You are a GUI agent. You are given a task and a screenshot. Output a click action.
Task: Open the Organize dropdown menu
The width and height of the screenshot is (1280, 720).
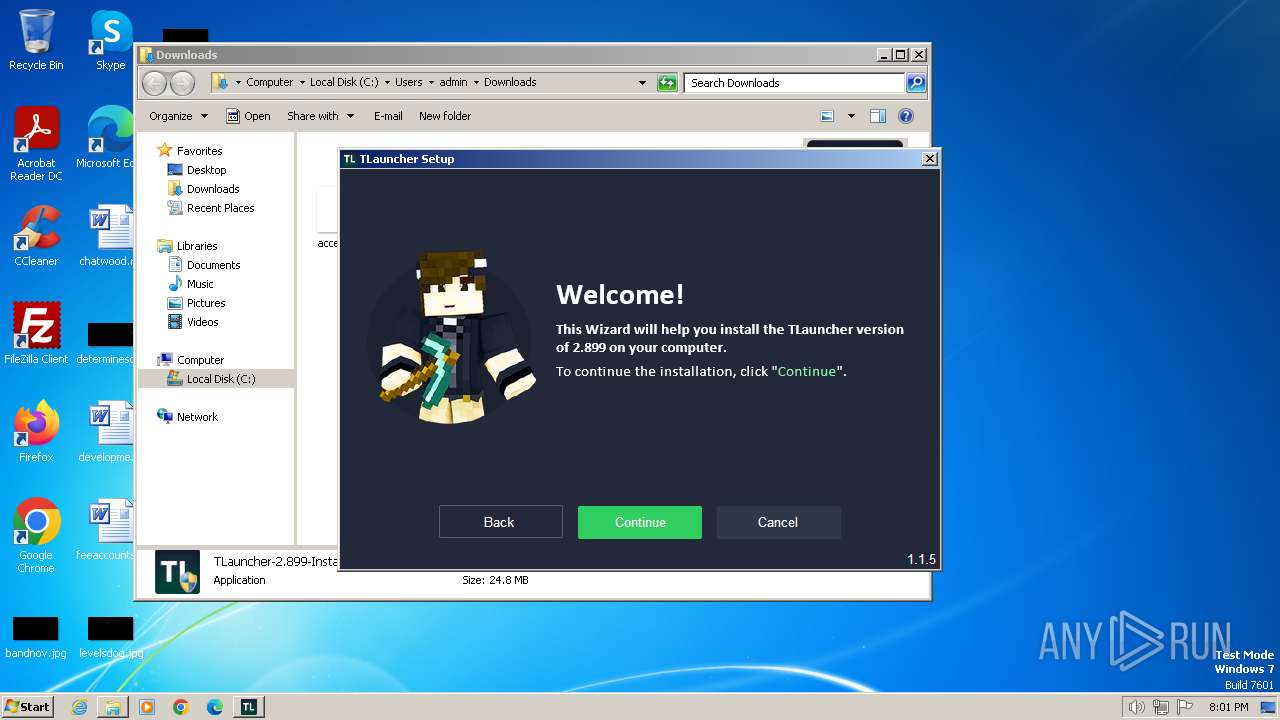coord(178,116)
